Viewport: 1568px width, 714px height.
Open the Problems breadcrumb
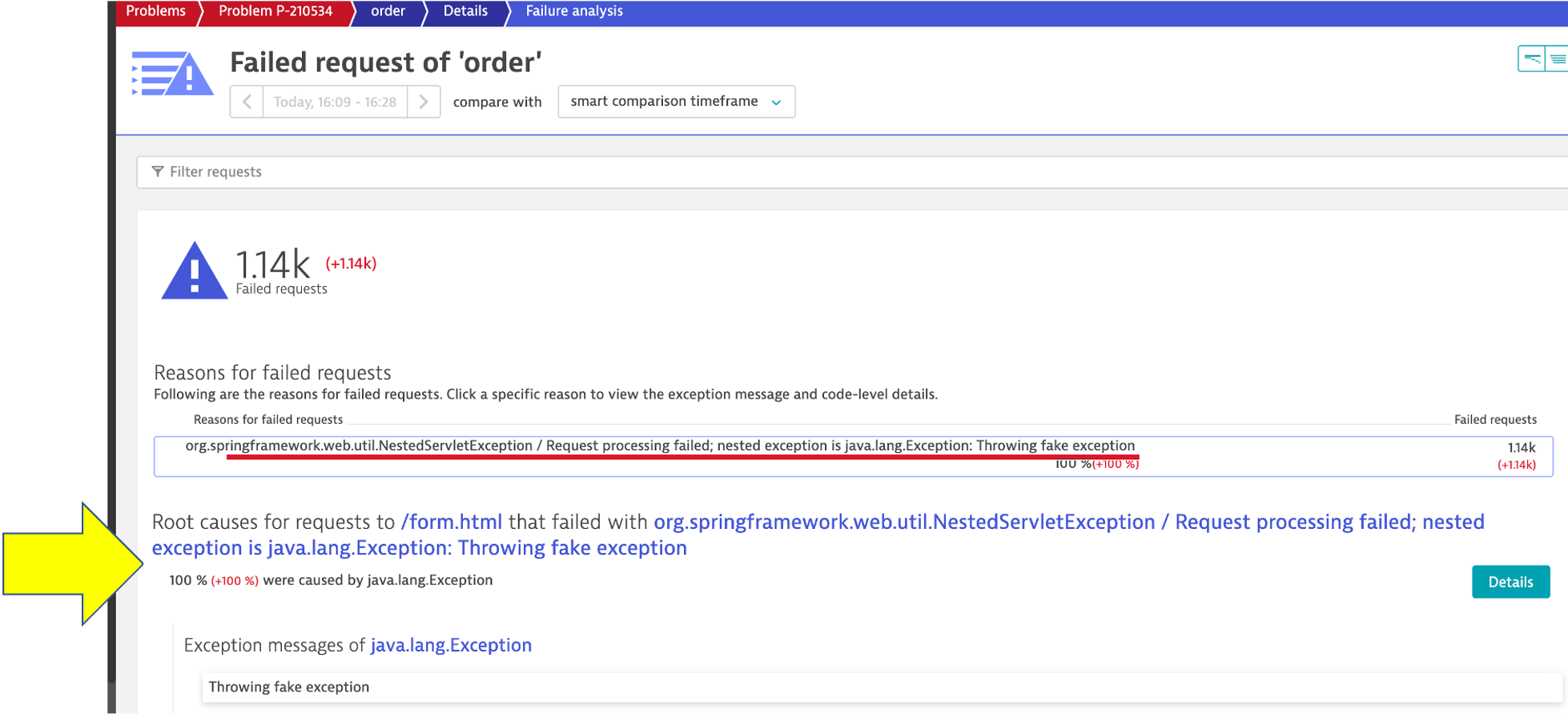tap(155, 11)
